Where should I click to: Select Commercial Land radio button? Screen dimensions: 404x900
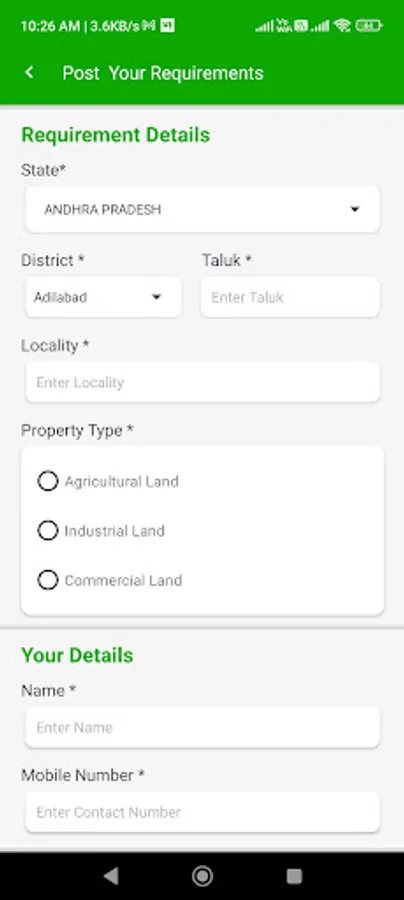coord(48,580)
